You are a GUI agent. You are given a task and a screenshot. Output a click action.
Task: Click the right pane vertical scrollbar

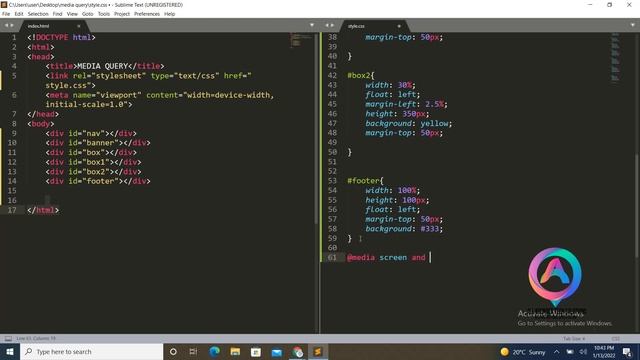637,206
